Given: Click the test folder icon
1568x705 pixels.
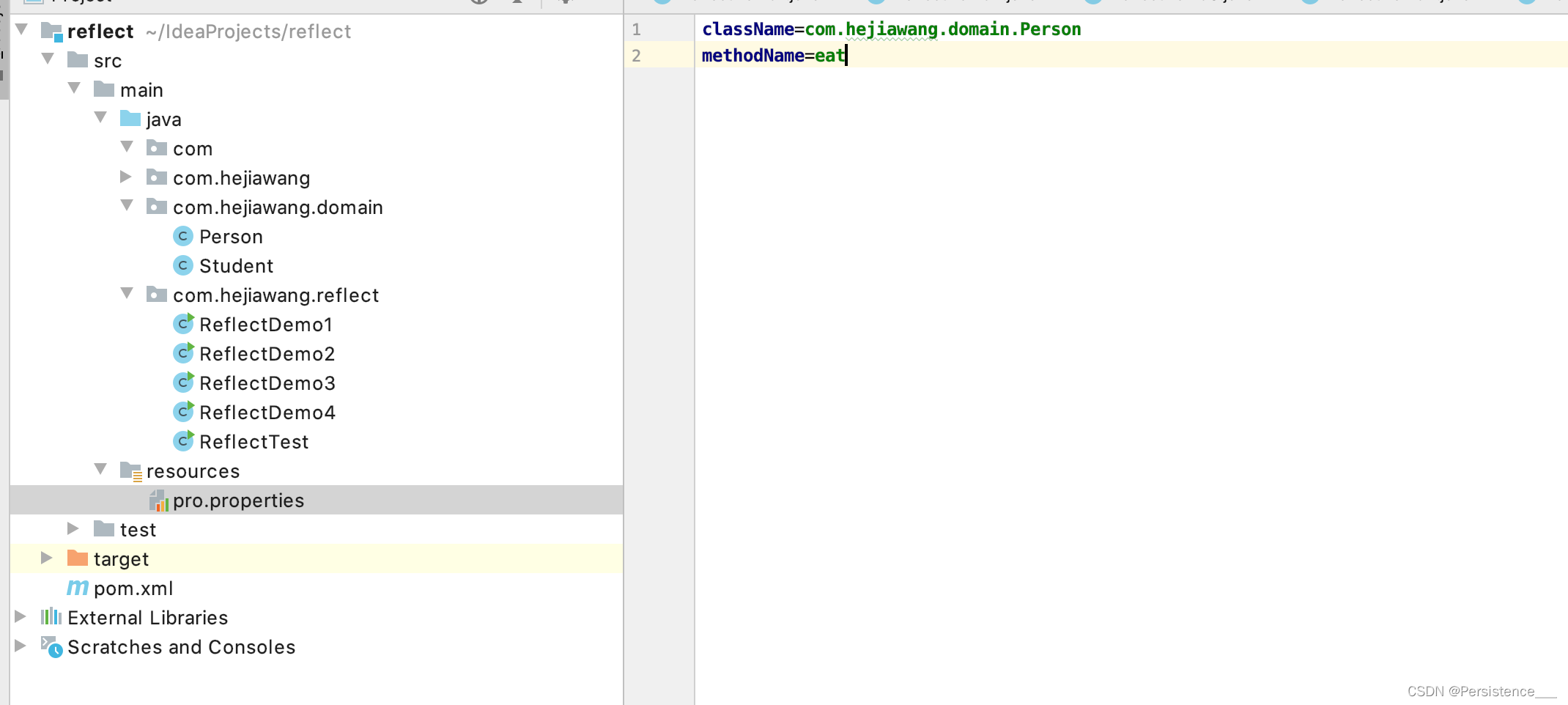Looking at the screenshot, I should [x=104, y=528].
